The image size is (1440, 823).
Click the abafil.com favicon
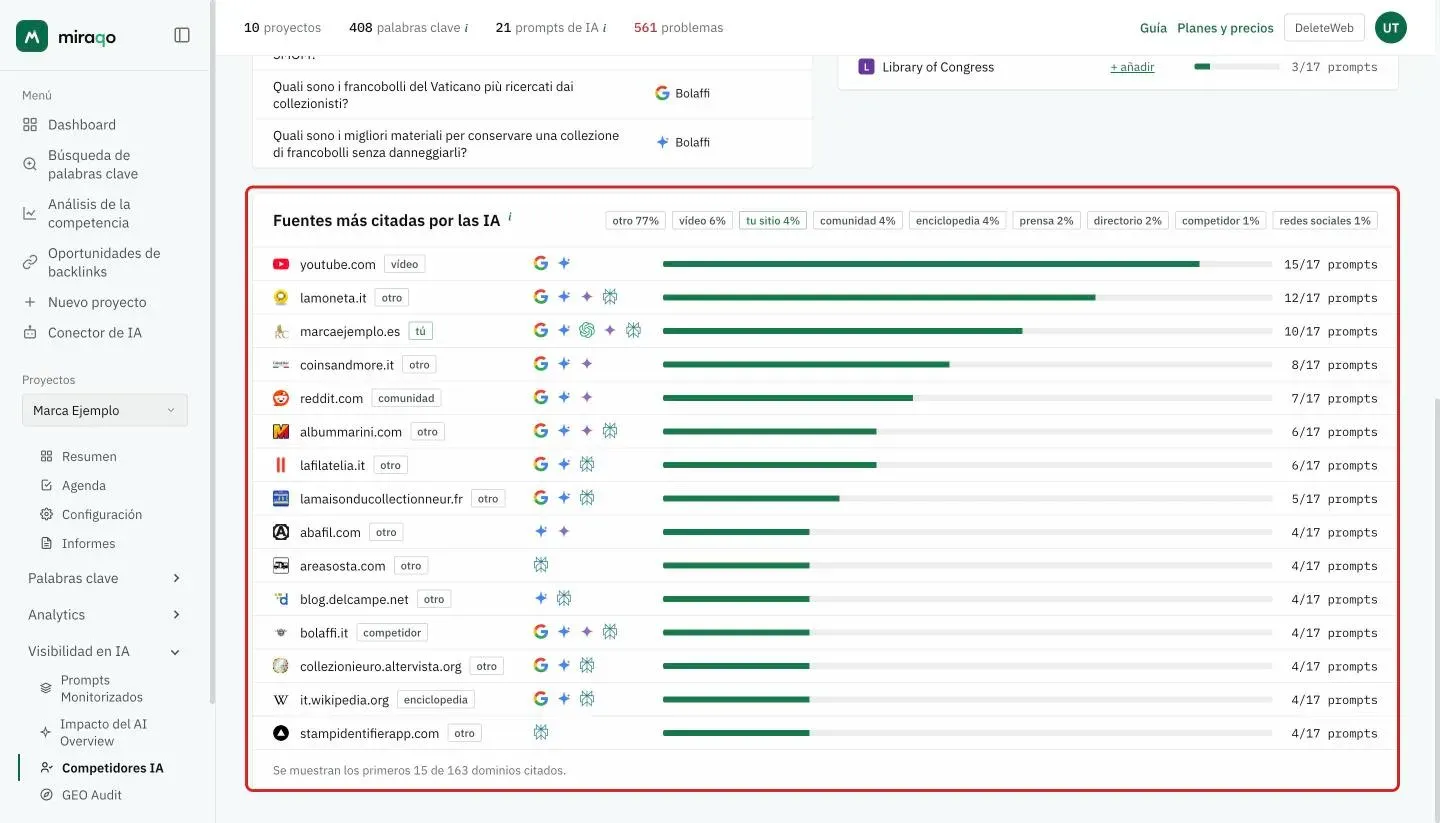coord(281,532)
